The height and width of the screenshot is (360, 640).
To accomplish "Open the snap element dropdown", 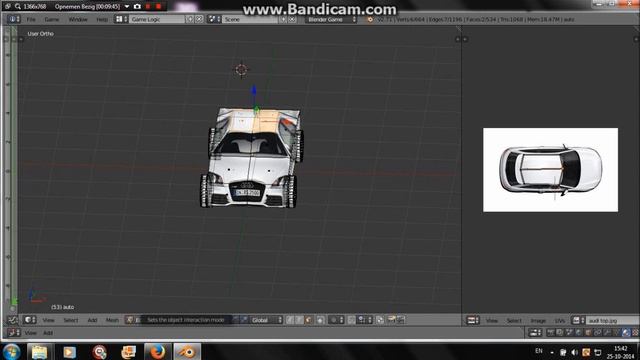I will [364, 320].
